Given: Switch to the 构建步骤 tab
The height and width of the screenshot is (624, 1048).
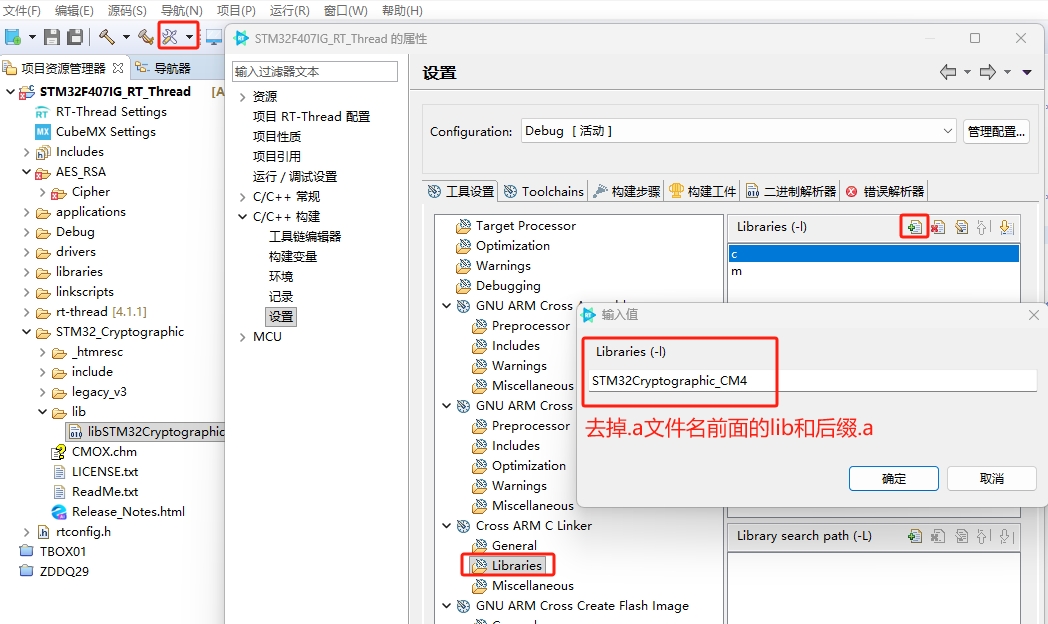Looking at the screenshot, I should (628, 191).
